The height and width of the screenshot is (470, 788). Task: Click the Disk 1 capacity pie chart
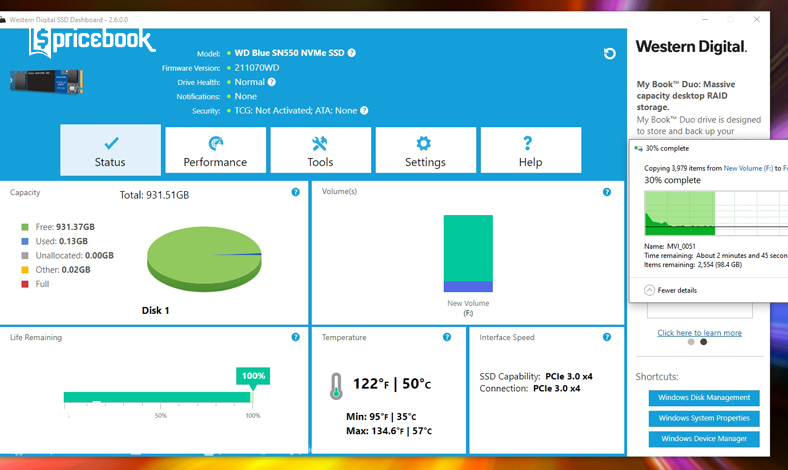(204, 259)
